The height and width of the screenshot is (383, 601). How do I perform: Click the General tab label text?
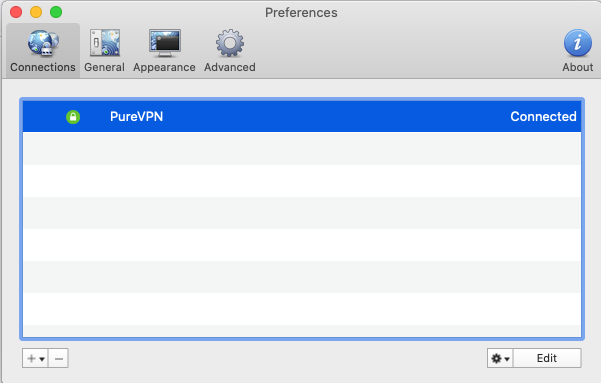[x=105, y=67]
